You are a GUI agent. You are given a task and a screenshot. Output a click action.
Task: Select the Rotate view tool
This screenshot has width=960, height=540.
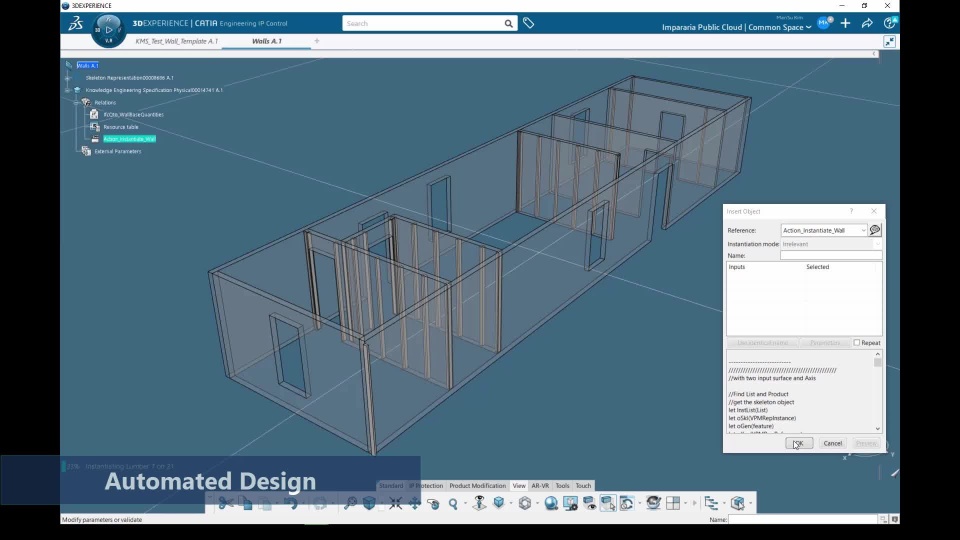coord(433,503)
